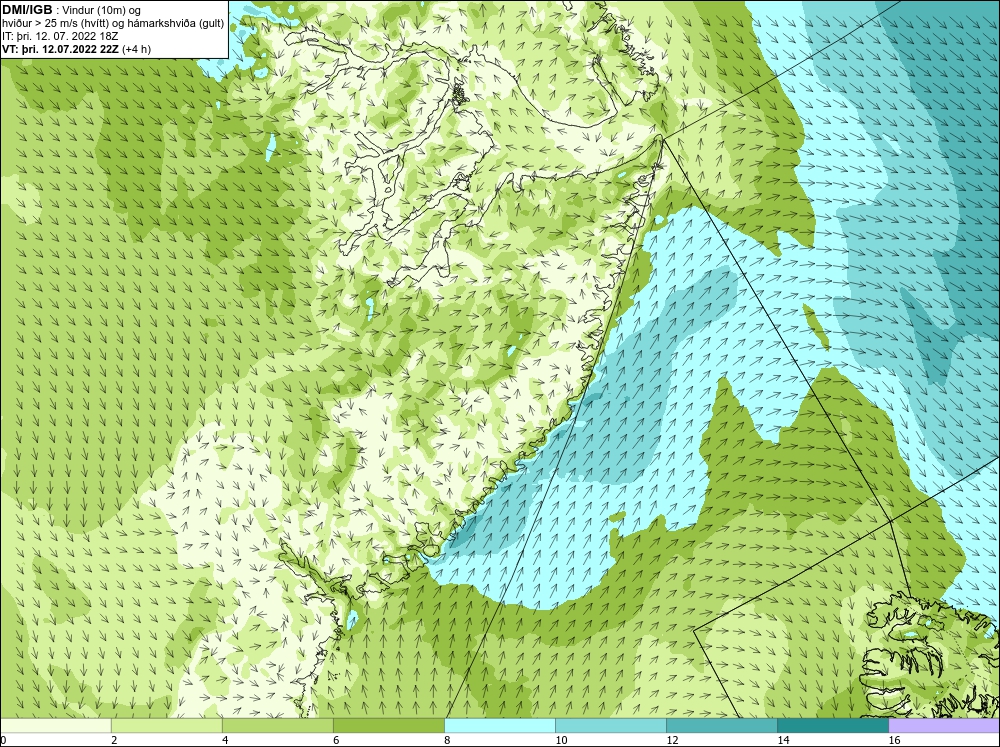The image size is (1000, 747).
Task: Click the 4–6 m/s medium green legend swatch
Action: tap(277, 725)
